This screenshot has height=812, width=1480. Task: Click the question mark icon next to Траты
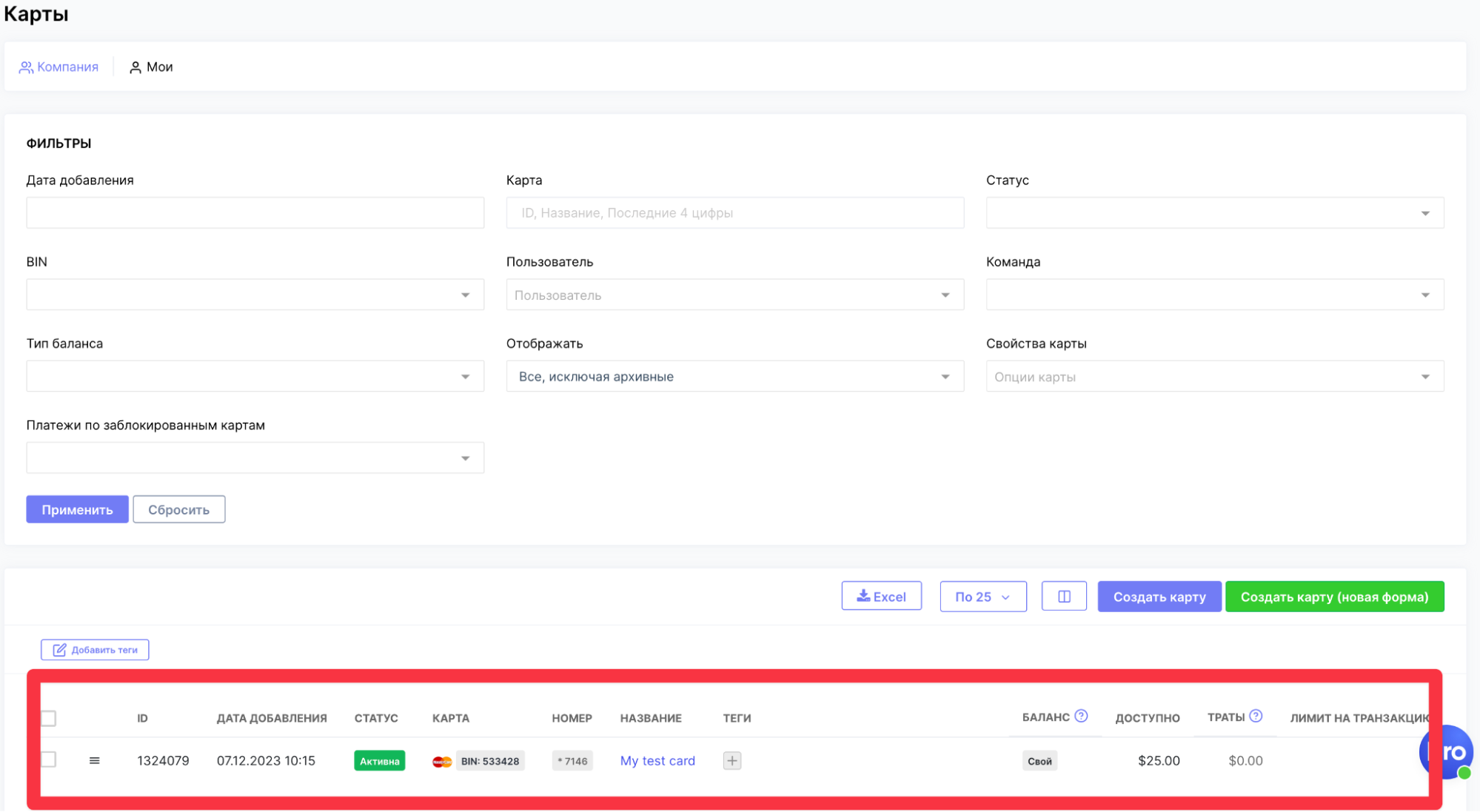tap(1256, 717)
